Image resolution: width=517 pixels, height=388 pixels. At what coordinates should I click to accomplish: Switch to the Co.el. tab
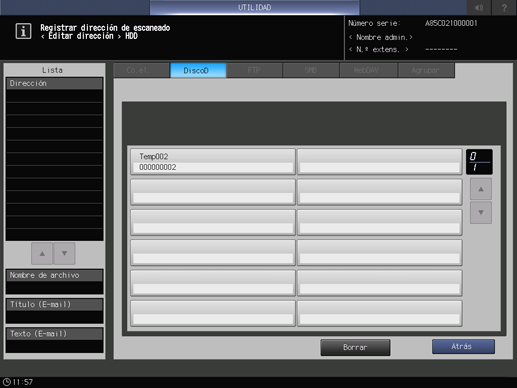pyautogui.click(x=141, y=70)
